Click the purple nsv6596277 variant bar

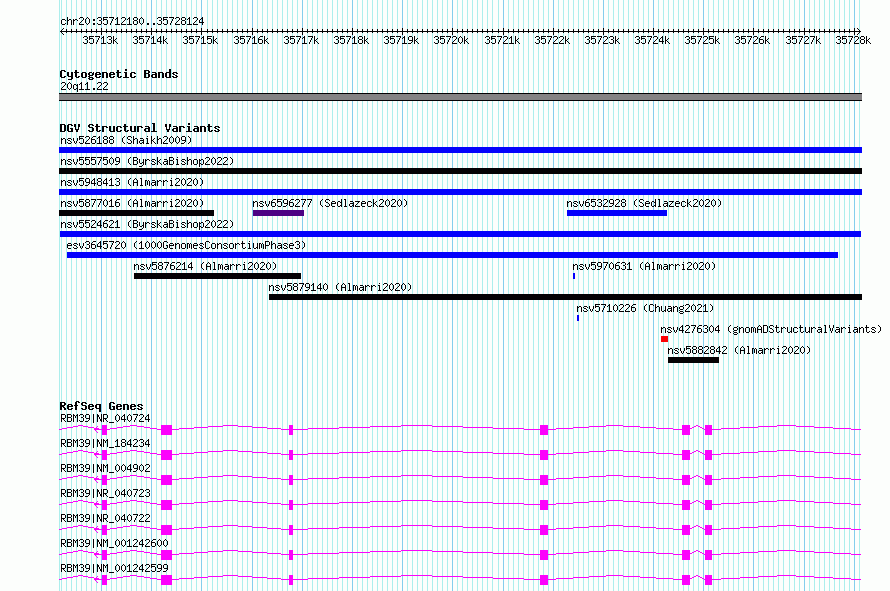pyautogui.click(x=278, y=213)
